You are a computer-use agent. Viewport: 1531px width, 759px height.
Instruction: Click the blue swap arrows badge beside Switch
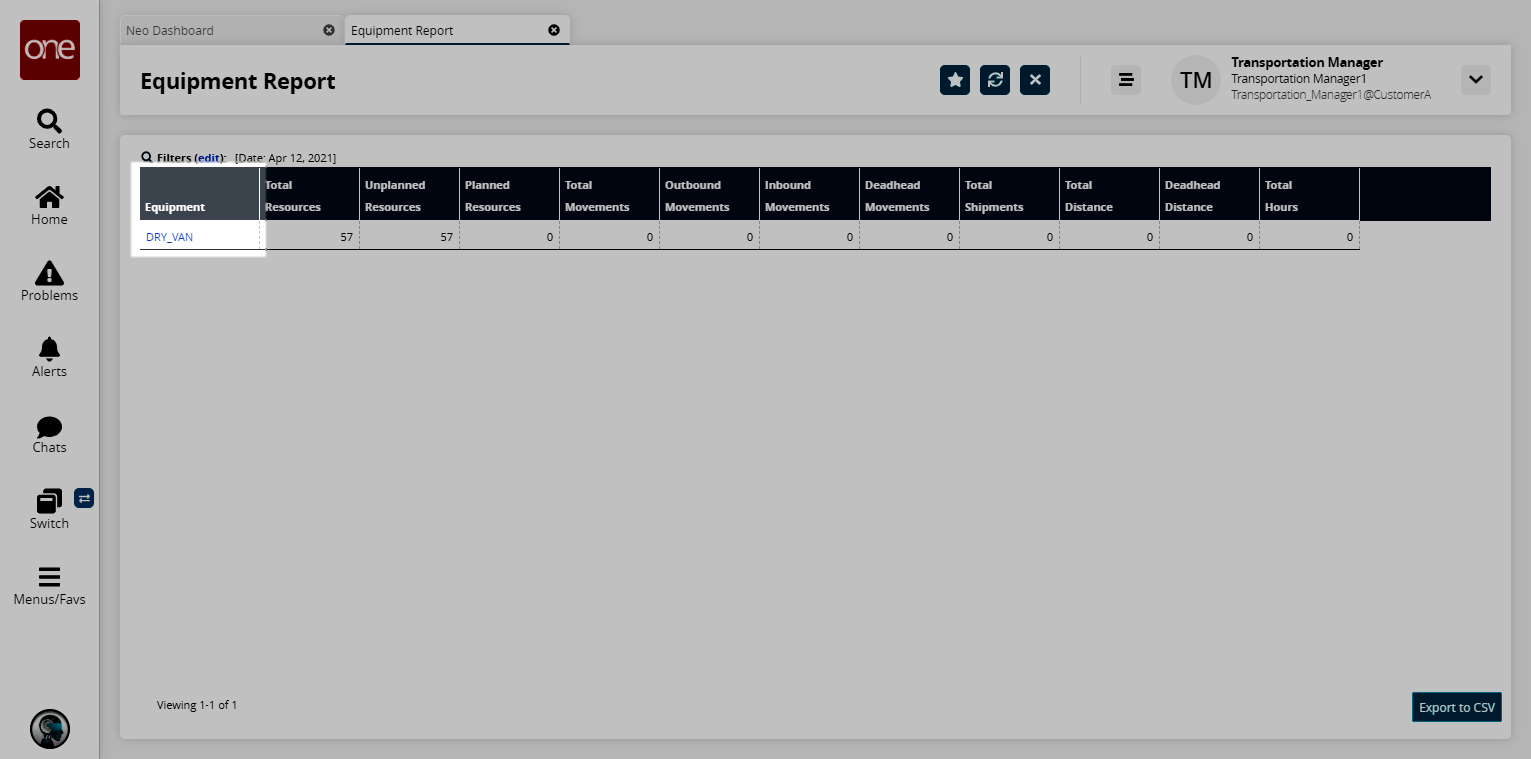84,497
